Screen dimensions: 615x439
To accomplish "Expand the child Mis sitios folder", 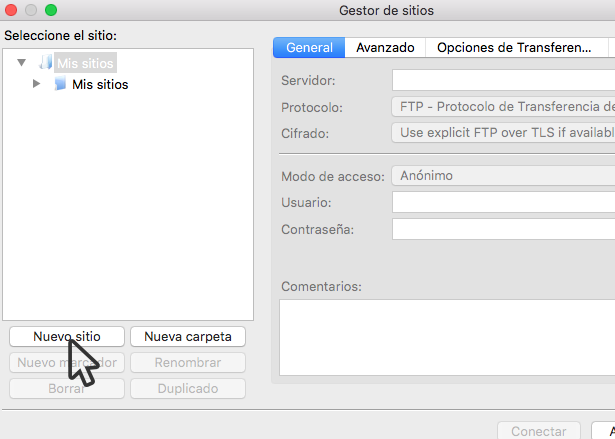I will coord(37,84).
